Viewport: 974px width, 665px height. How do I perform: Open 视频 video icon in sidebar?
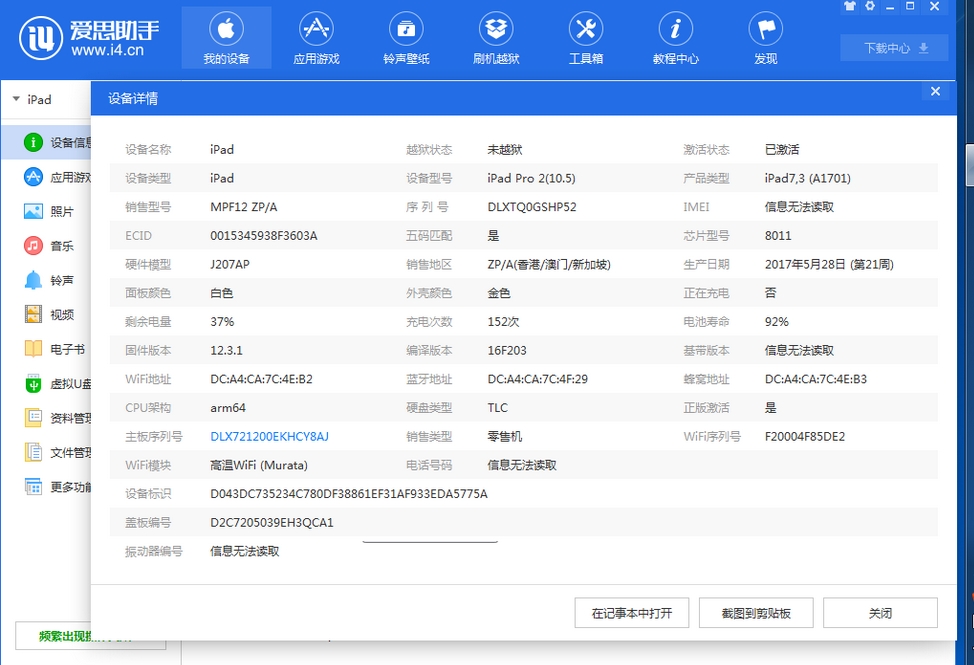coord(33,315)
